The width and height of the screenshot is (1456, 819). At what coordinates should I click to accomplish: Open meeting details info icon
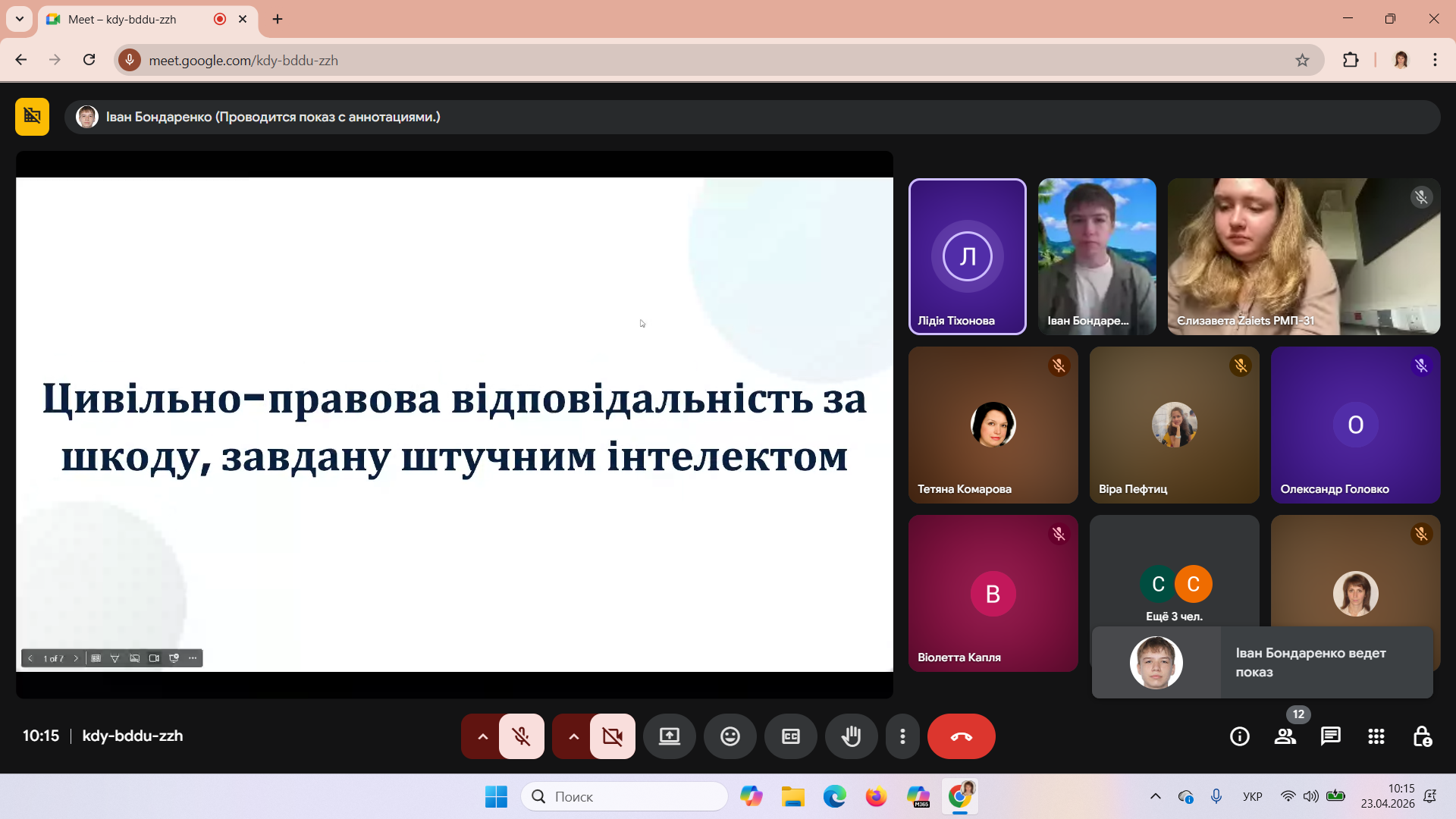1239,736
